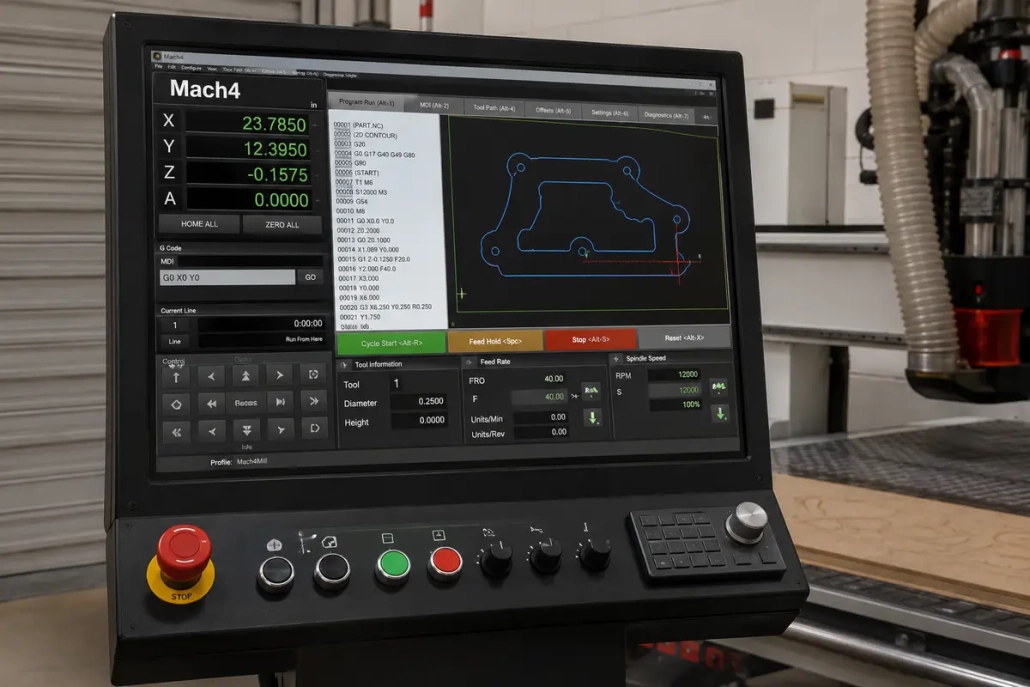Click the diamond-shaped jog pad icon
Viewport: 1030px width, 687px height.
176,405
